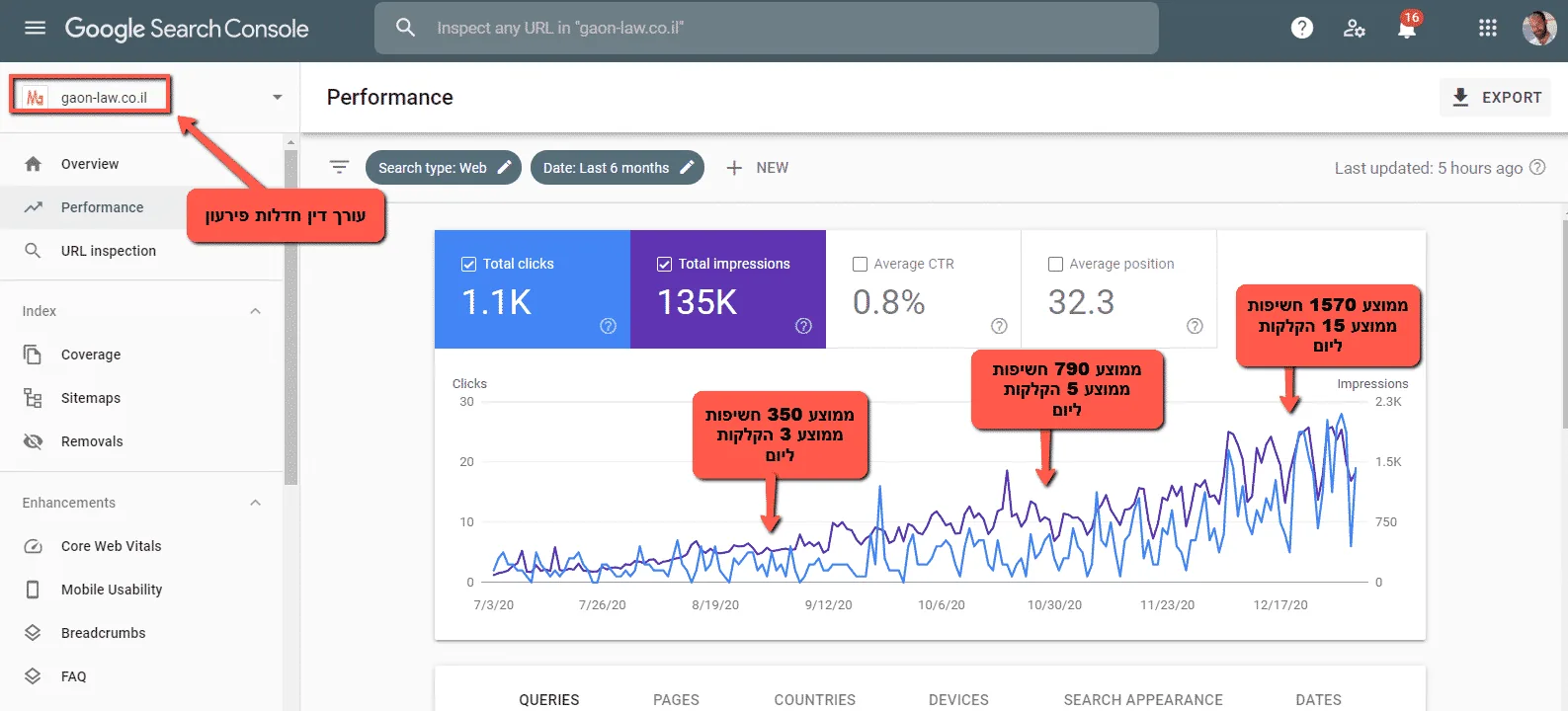Show help for Last updated time
The image size is (1568, 711).
(1537, 168)
